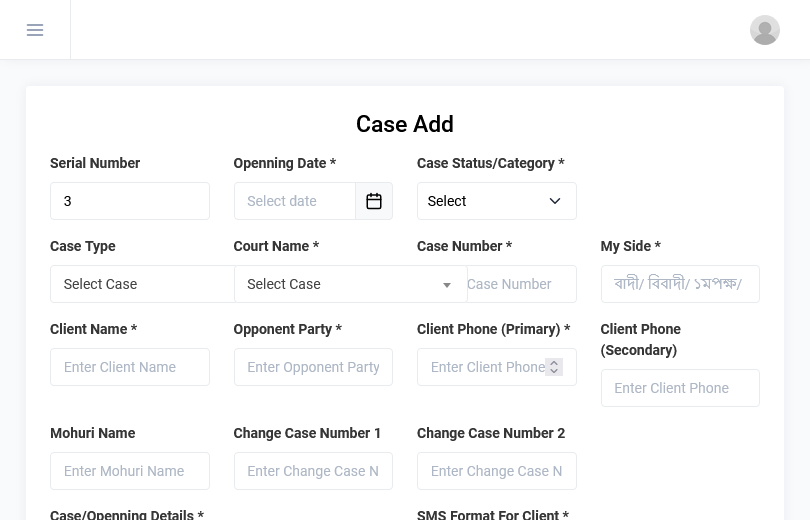Click the Court Name field label
This screenshot has width=810, height=520.
pyautogui.click(x=276, y=246)
